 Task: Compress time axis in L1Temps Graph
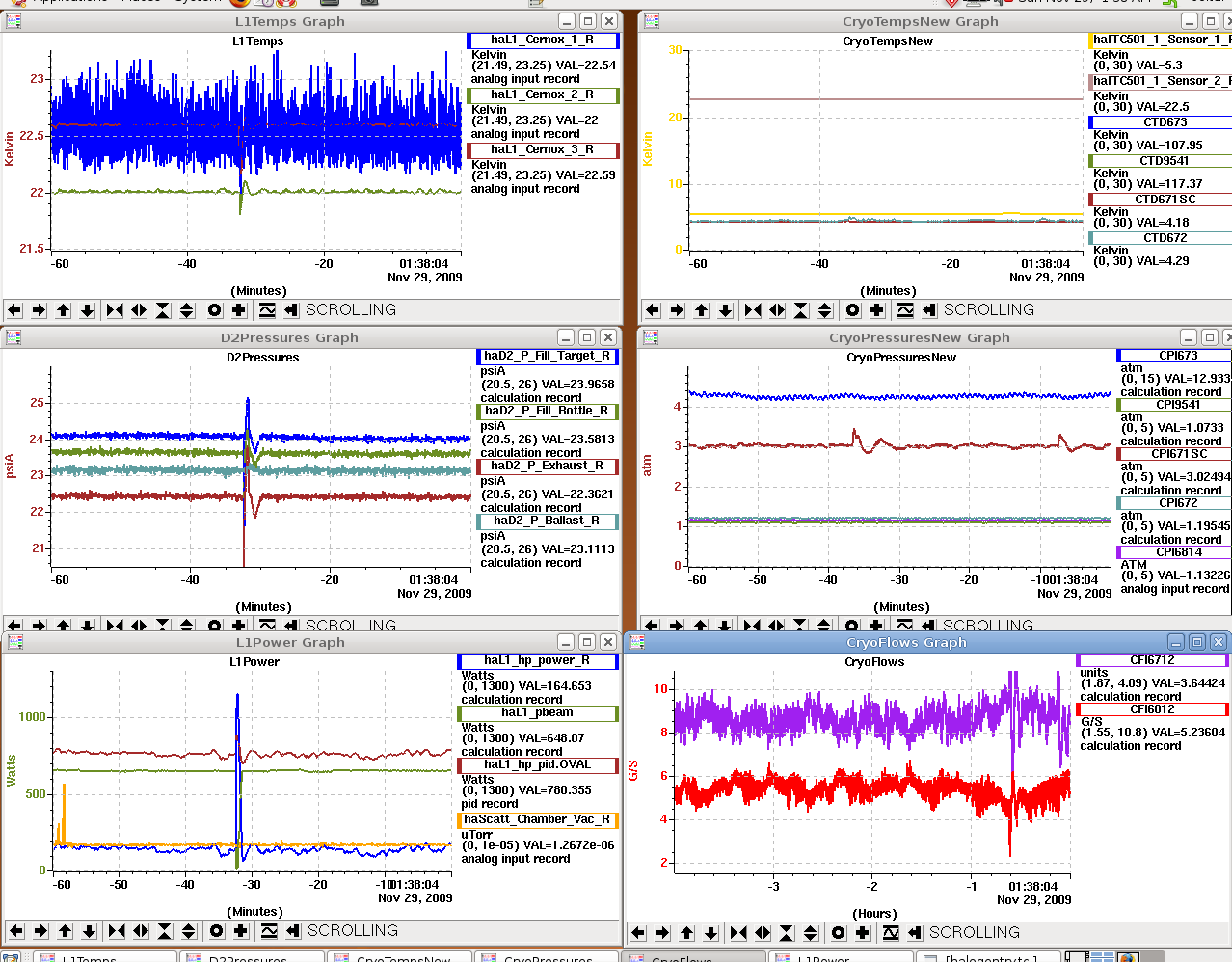coord(115,310)
